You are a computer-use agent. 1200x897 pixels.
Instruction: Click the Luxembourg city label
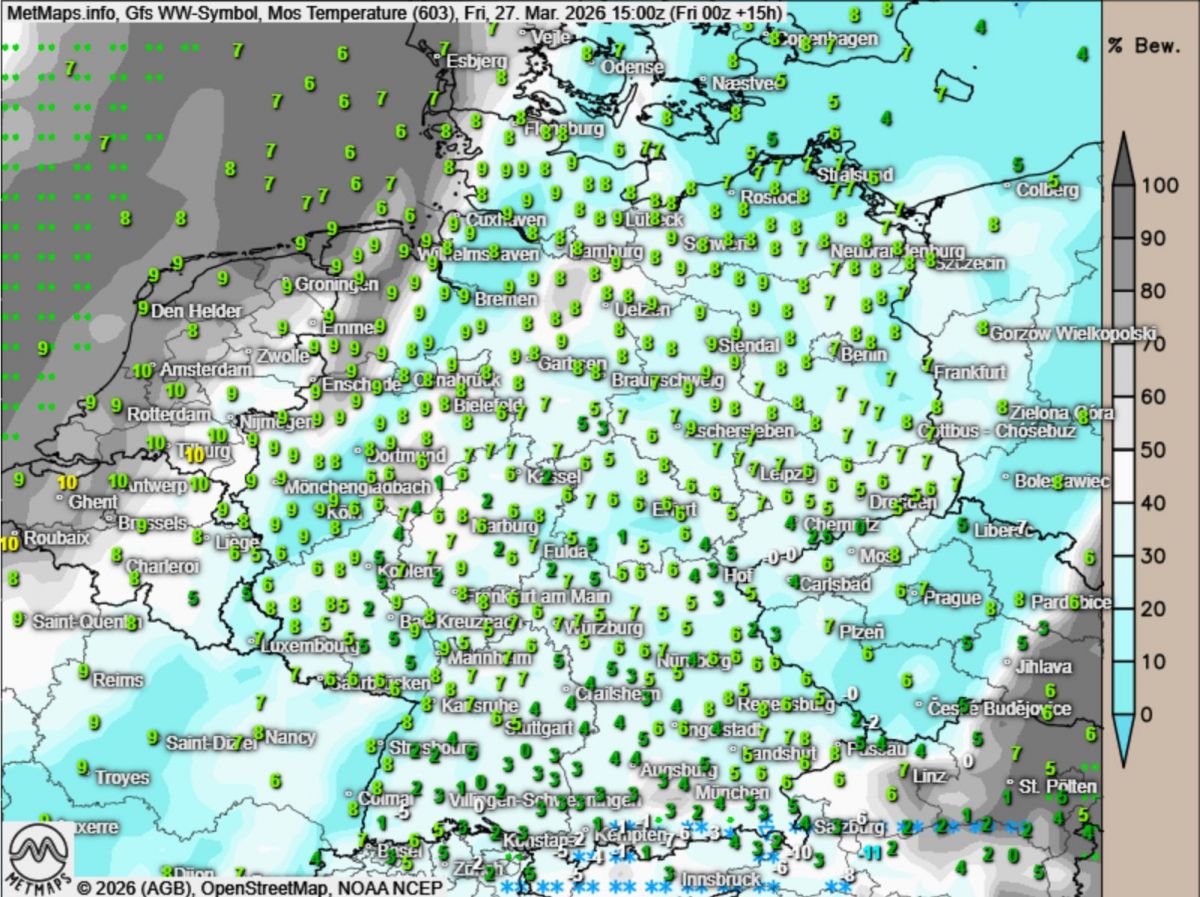(x=309, y=646)
